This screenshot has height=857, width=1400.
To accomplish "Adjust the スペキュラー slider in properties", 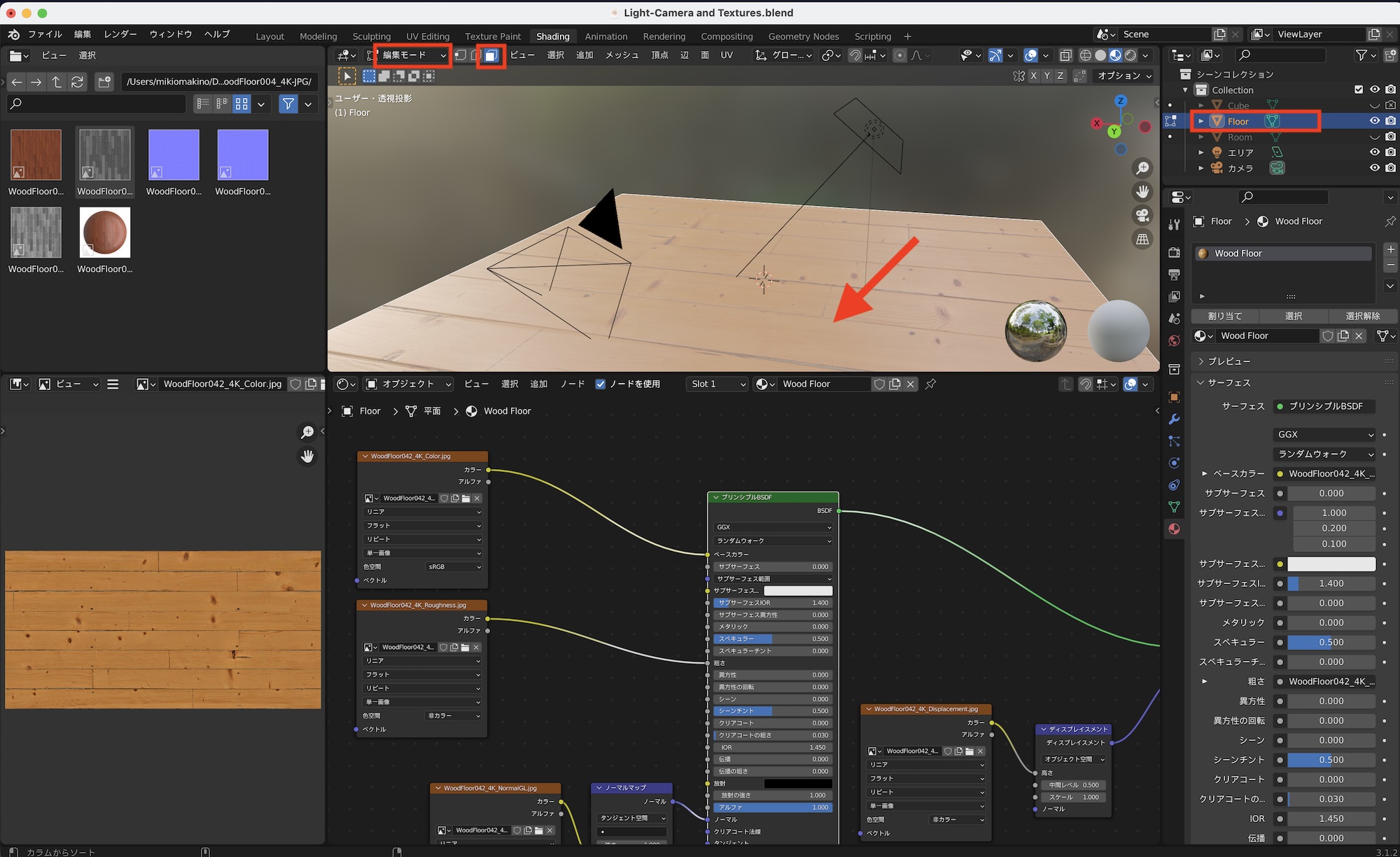I will [x=1331, y=642].
